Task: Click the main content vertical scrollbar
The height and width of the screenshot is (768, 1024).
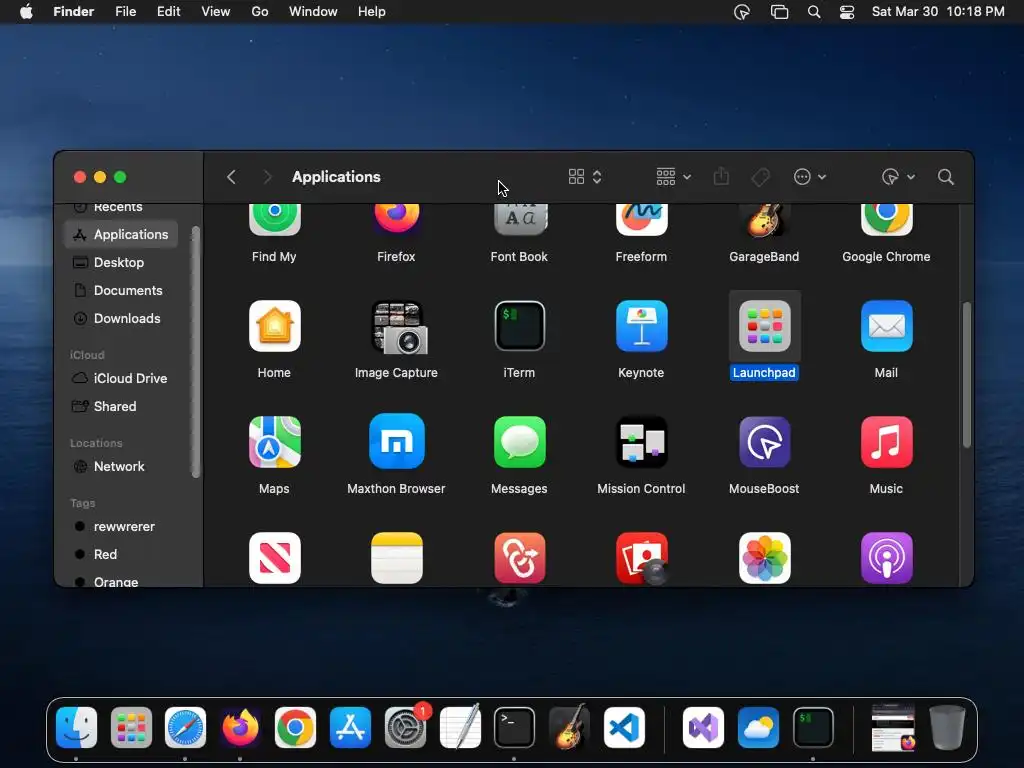Action: 967,375
